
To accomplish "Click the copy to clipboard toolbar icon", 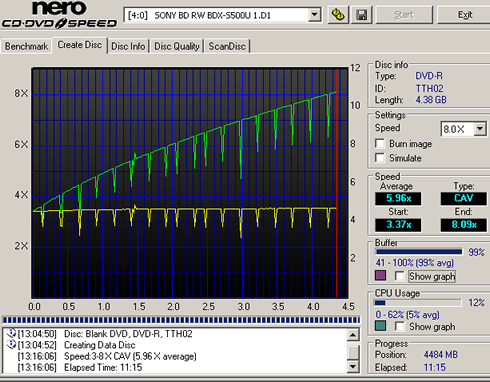I will pyautogui.click(x=337, y=15).
